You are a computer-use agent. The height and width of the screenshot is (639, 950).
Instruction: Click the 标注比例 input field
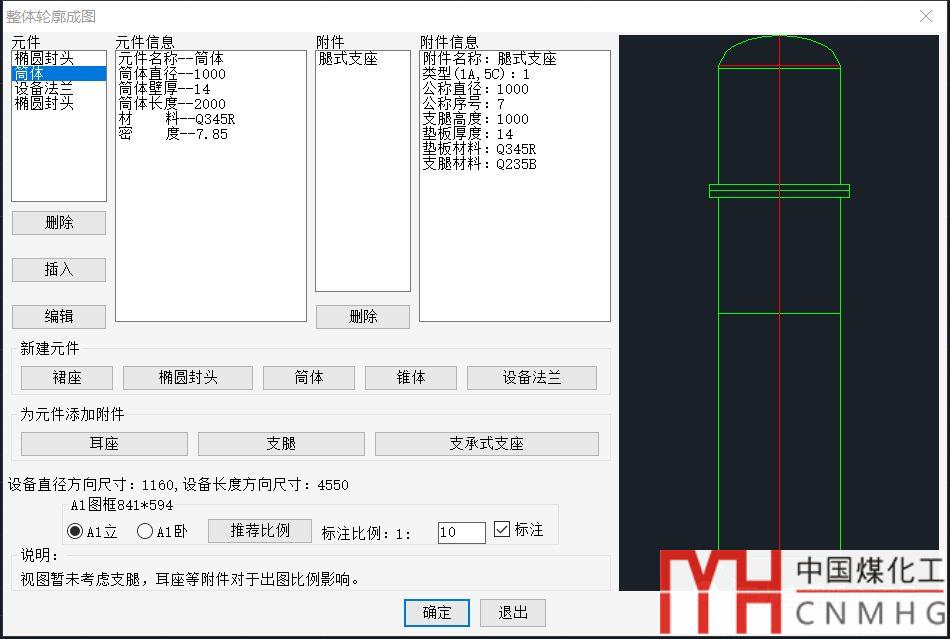[x=462, y=532]
